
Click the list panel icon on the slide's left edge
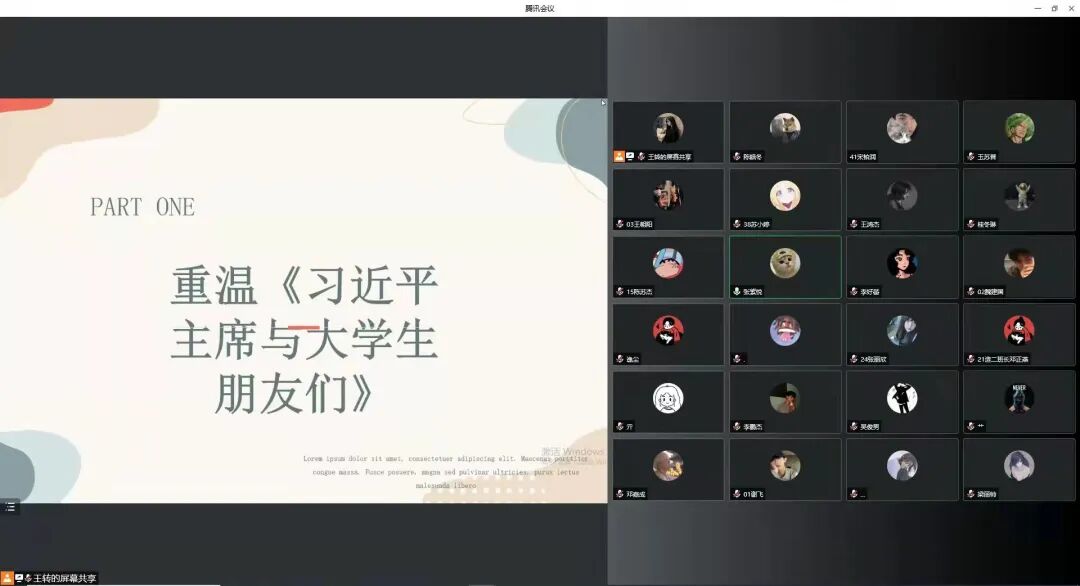[x=8, y=507]
